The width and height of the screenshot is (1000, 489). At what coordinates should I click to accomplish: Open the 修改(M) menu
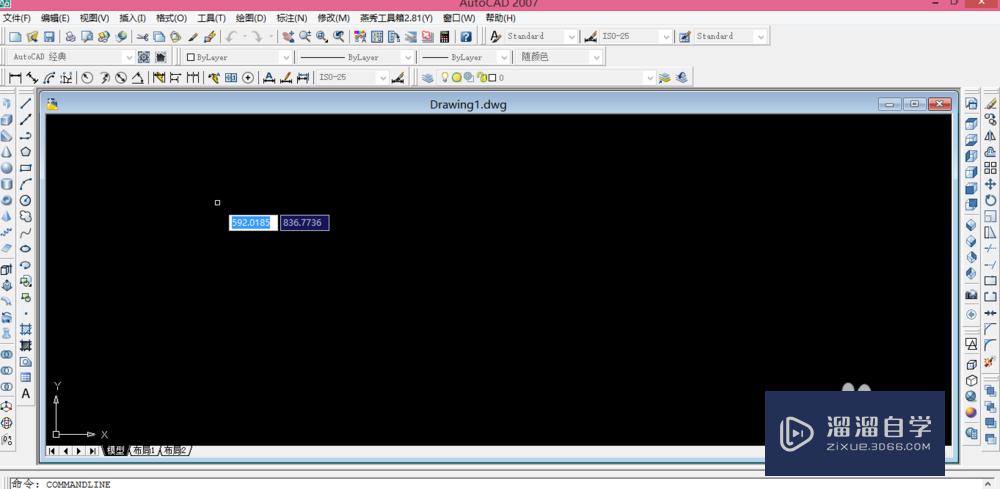(x=334, y=18)
